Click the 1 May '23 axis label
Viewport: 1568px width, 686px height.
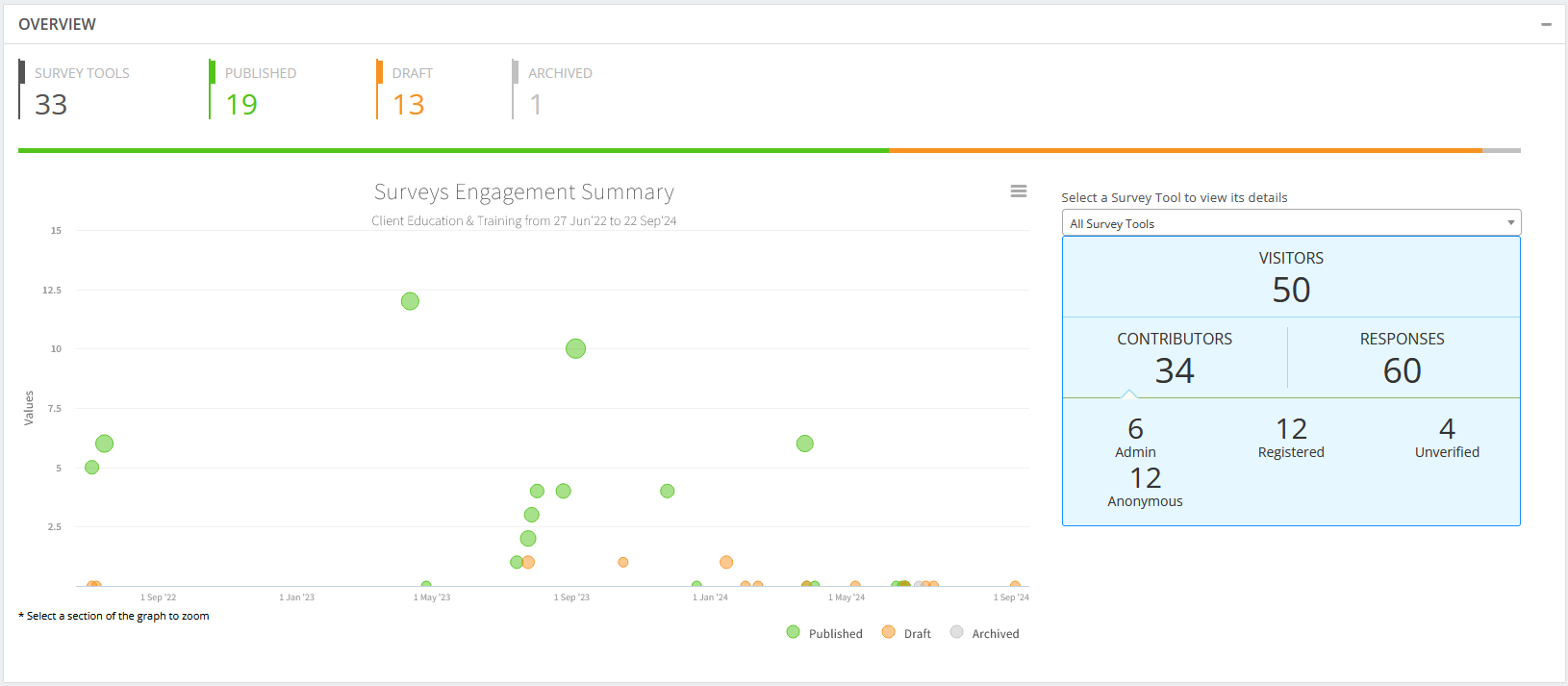coord(432,597)
